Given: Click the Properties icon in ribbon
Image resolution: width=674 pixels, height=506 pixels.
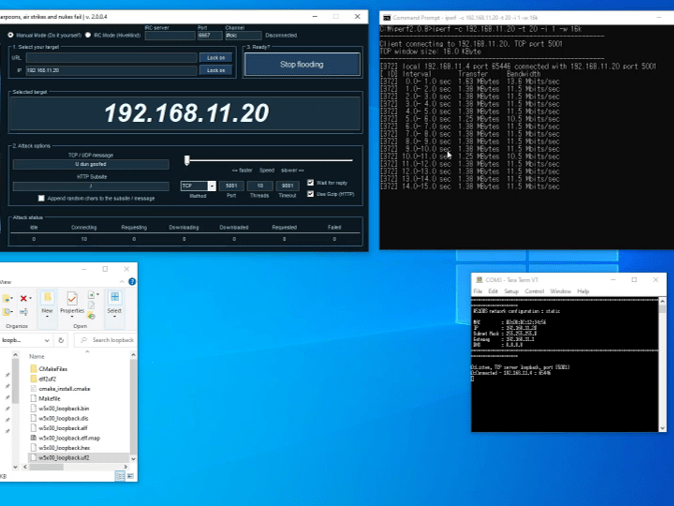Looking at the screenshot, I should (72, 298).
